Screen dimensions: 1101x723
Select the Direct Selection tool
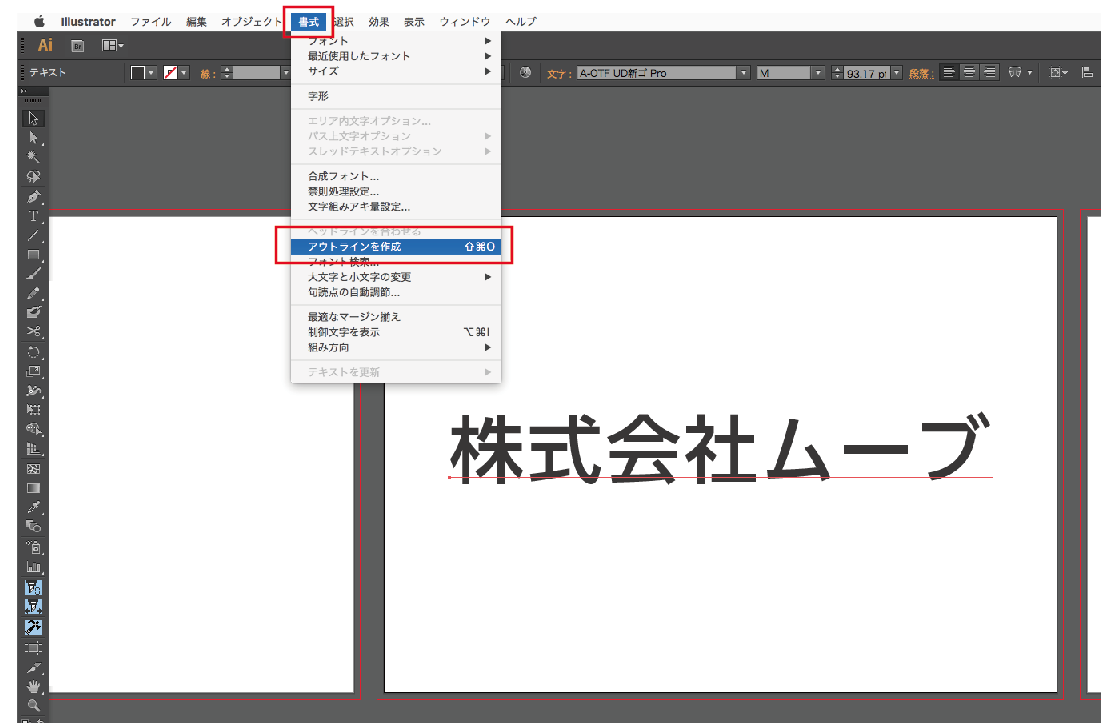point(33,138)
